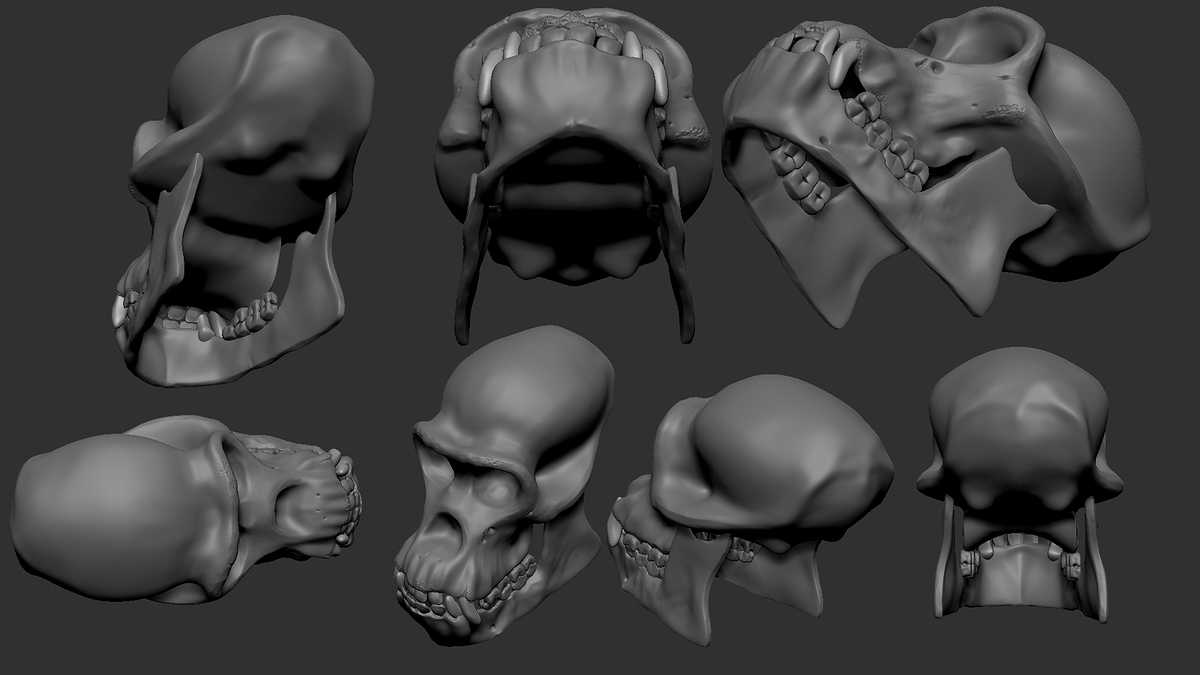Select the underside skull view with white canines
The width and height of the screenshot is (1200, 675).
point(574,175)
